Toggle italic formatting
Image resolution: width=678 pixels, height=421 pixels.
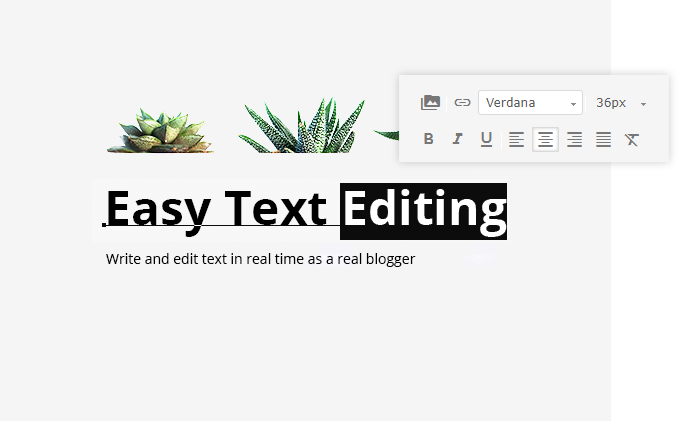click(457, 139)
